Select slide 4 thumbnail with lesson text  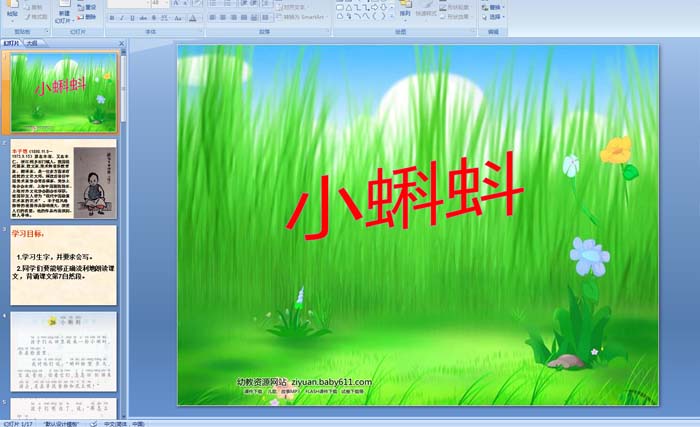63,352
